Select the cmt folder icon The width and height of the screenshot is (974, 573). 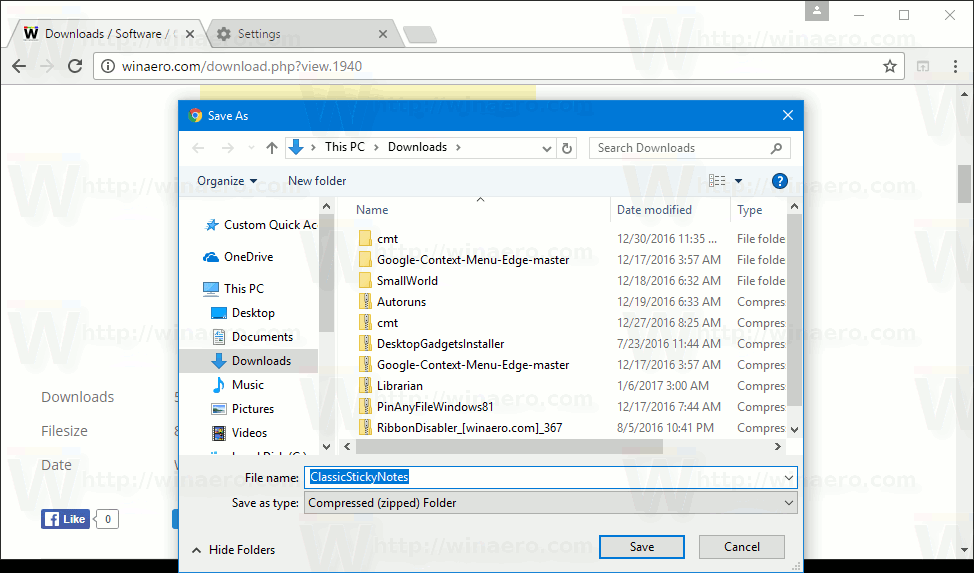(x=365, y=239)
